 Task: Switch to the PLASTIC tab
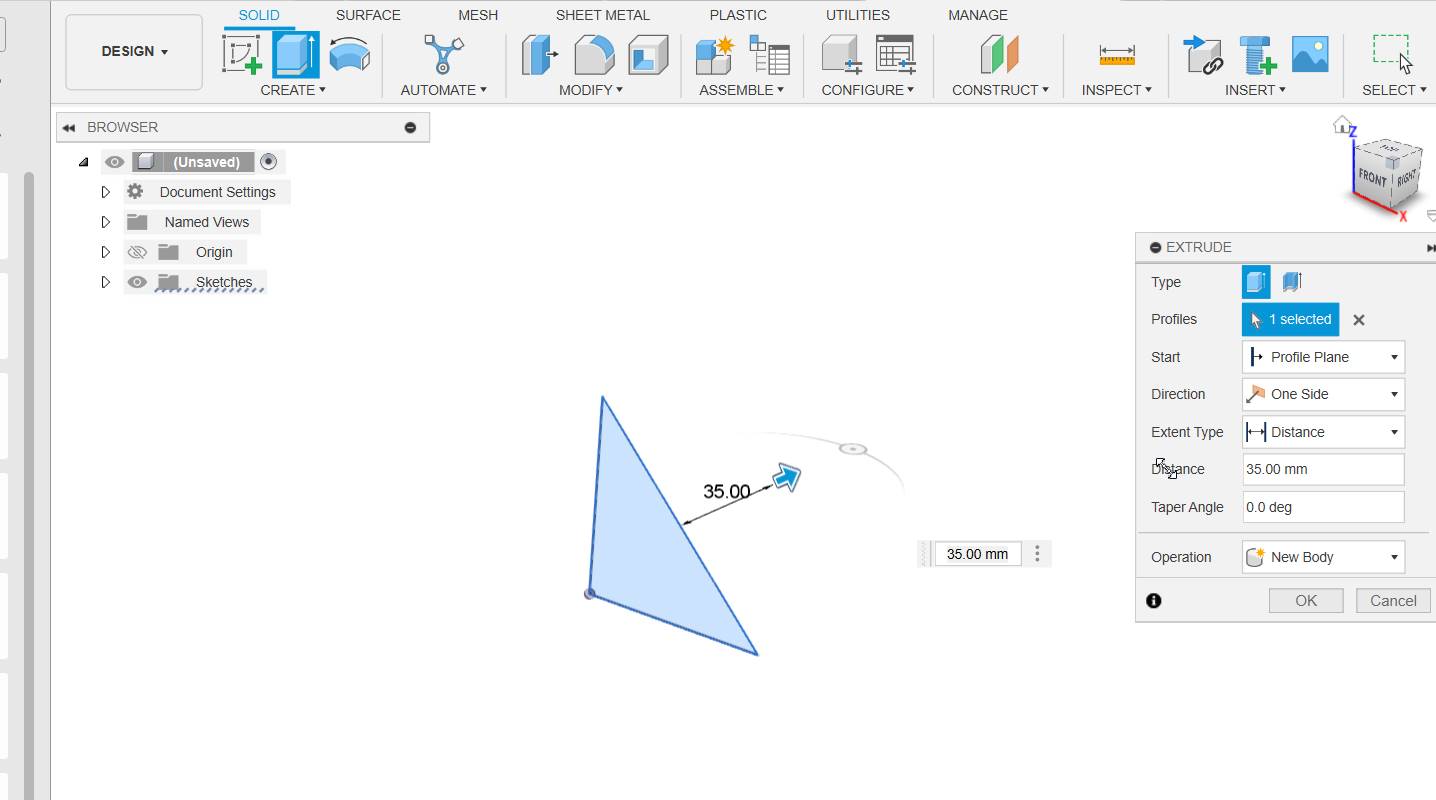click(x=738, y=15)
